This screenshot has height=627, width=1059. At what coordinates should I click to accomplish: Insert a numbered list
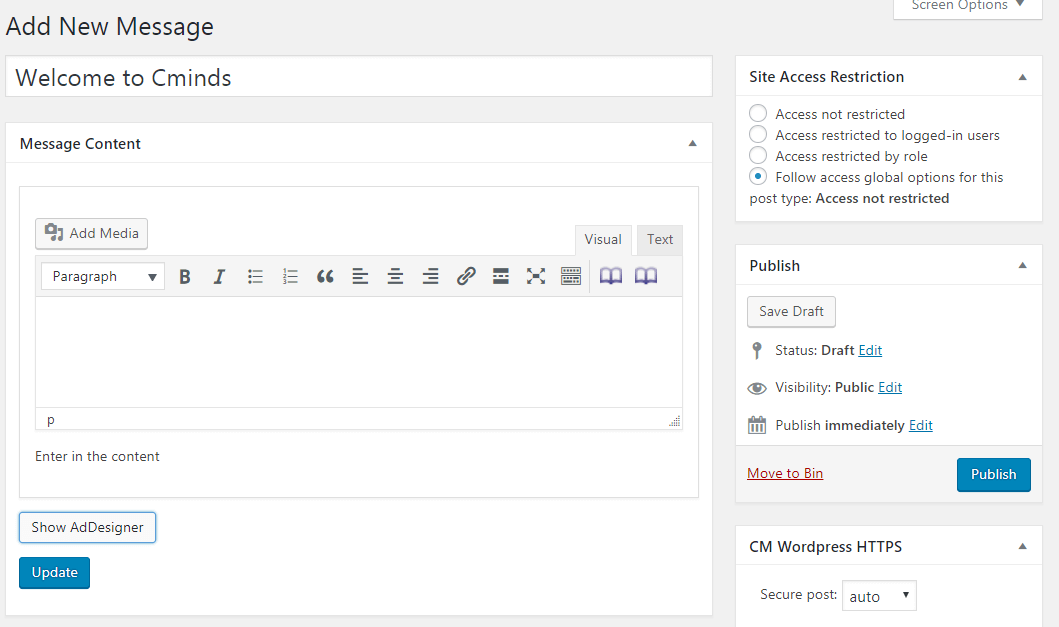(290, 277)
